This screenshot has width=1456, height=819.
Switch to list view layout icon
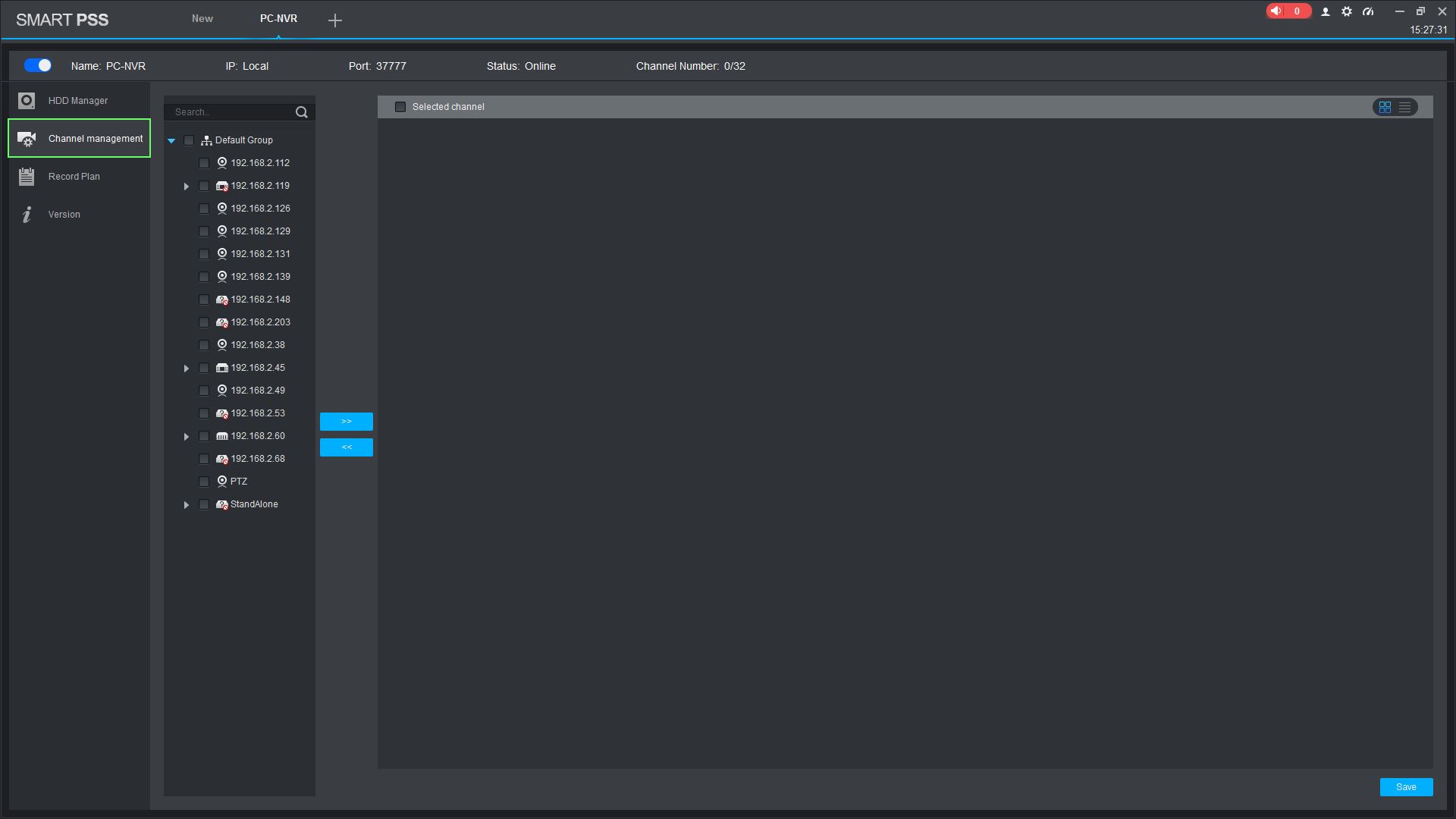point(1405,107)
